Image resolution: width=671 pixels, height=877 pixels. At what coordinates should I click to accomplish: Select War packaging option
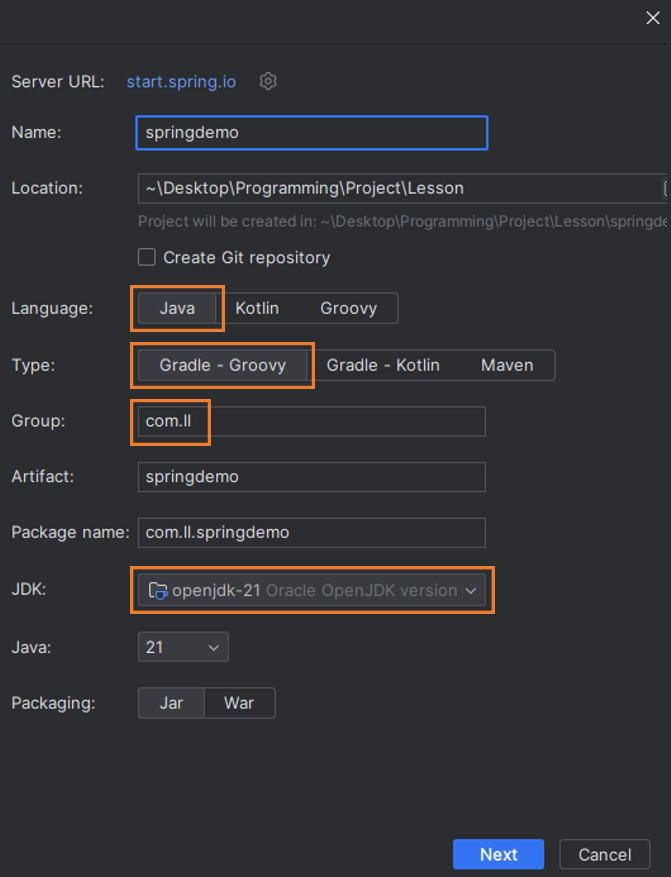239,703
